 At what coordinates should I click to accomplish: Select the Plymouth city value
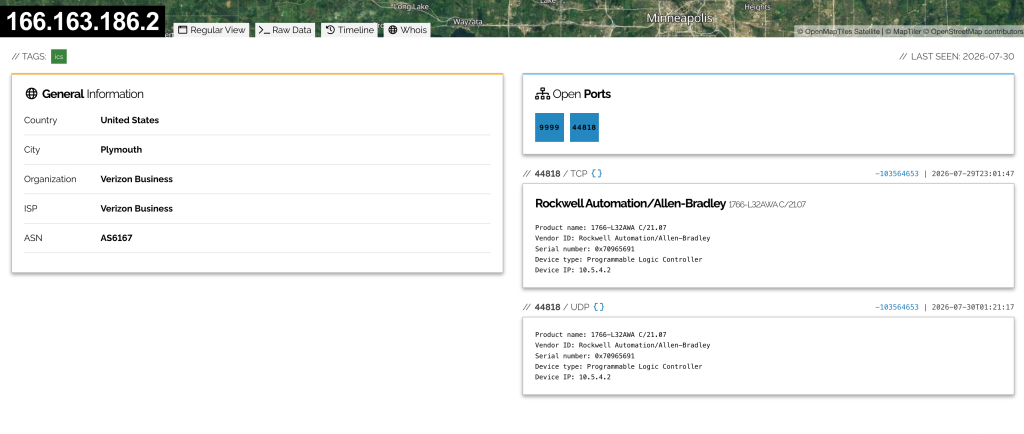click(x=121, y=149)
